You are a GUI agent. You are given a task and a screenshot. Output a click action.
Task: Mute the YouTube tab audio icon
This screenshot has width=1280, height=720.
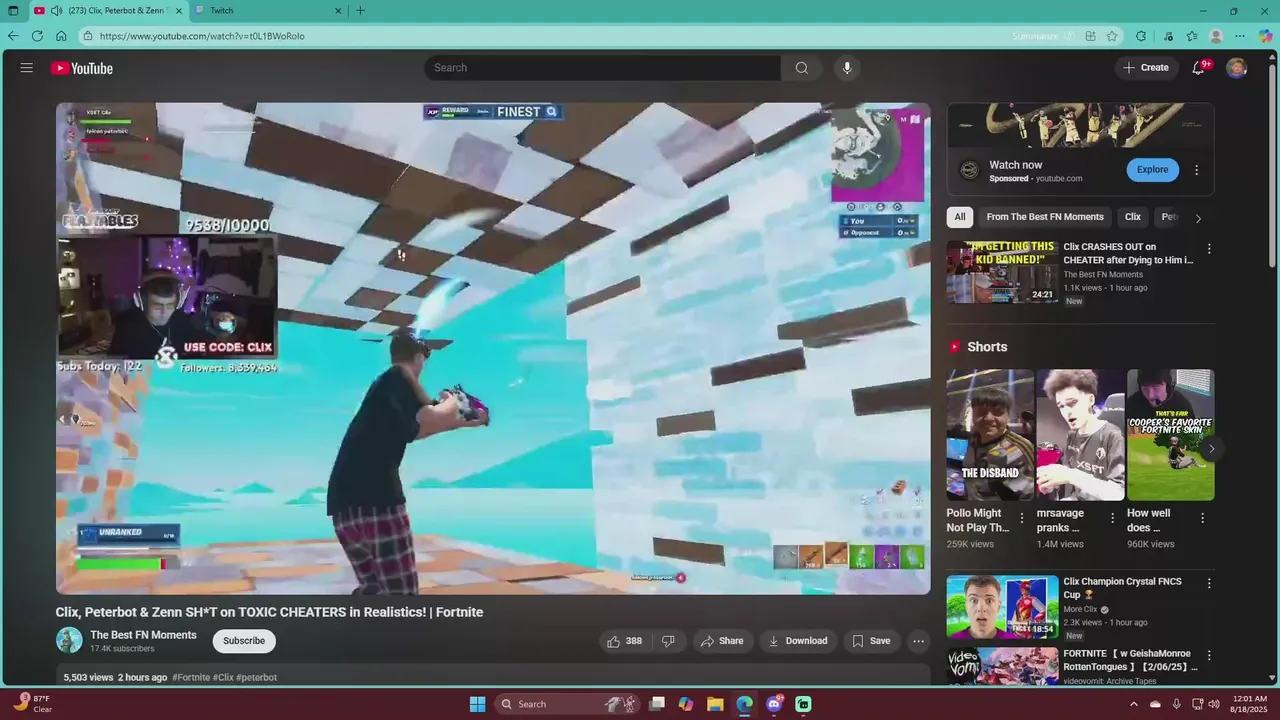pos(57,11)
